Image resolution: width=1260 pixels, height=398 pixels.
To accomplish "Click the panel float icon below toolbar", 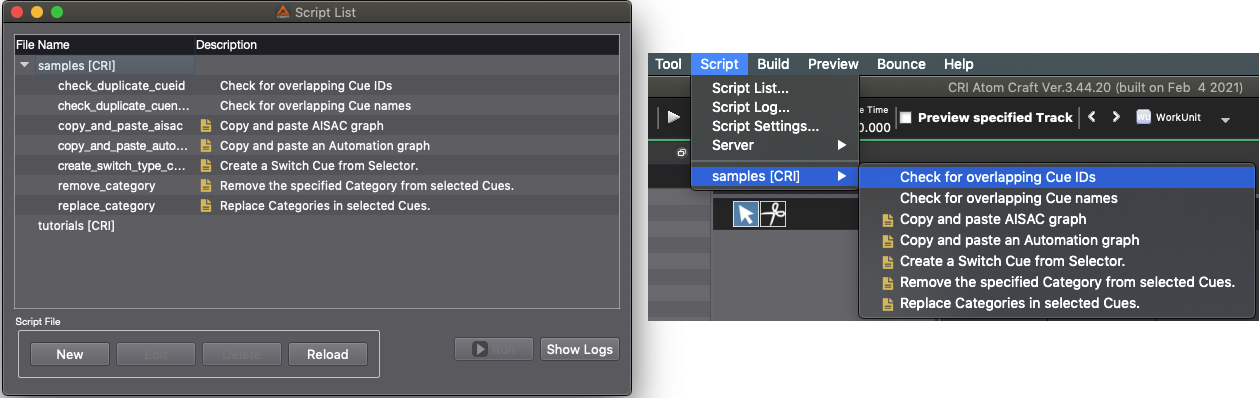I will pos(681,153).
